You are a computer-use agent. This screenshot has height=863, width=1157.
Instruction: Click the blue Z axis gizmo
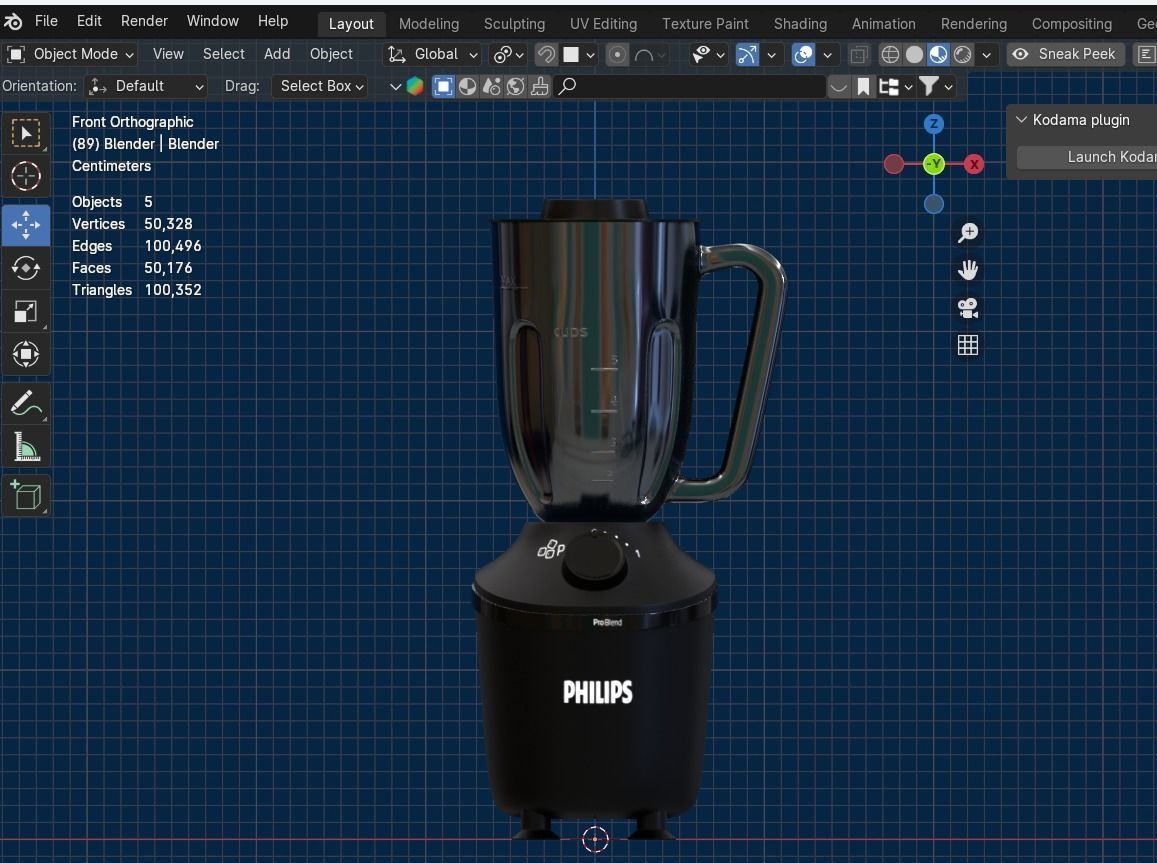(933, 124)
